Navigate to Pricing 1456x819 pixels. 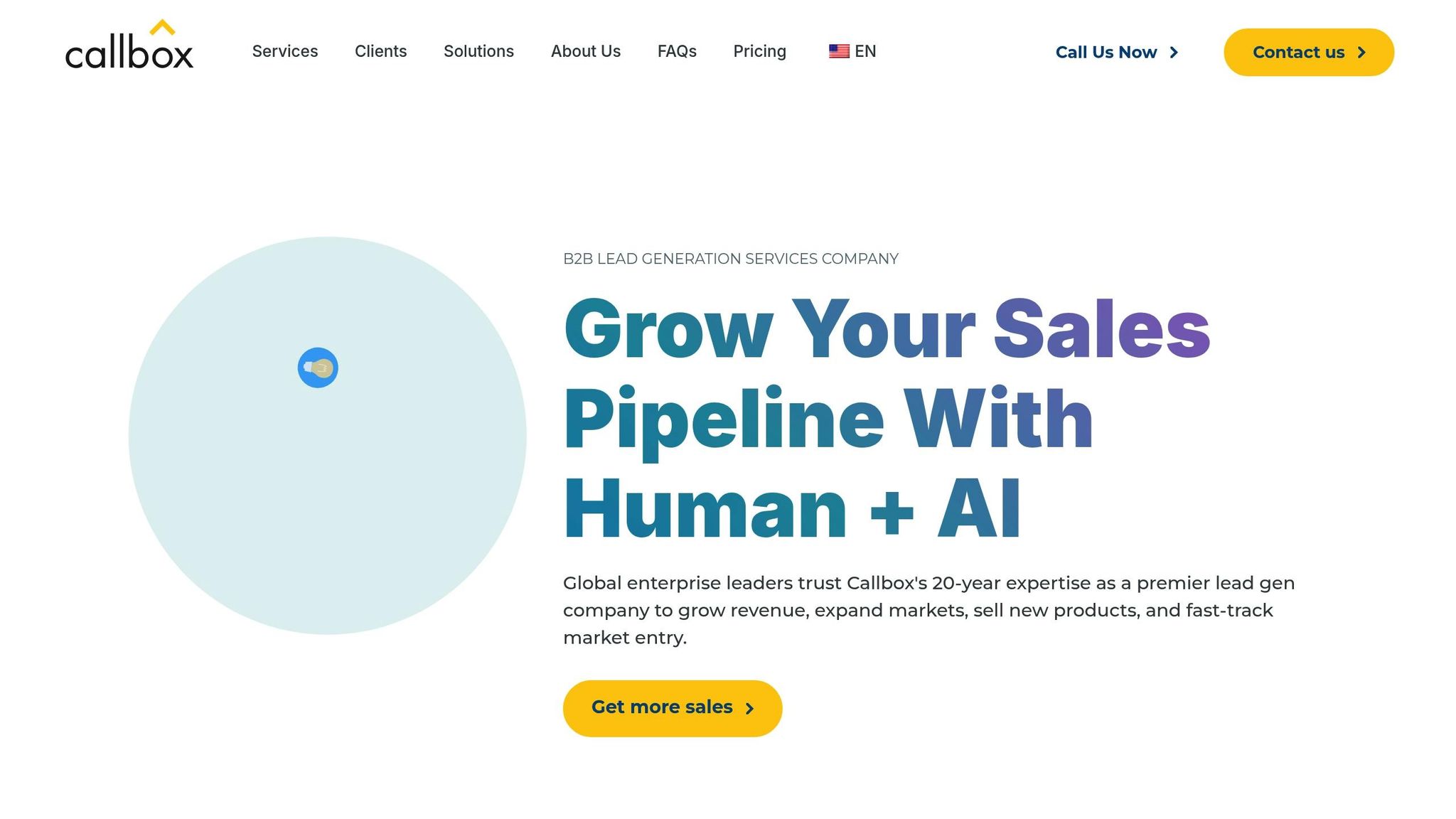coord(759,51)
